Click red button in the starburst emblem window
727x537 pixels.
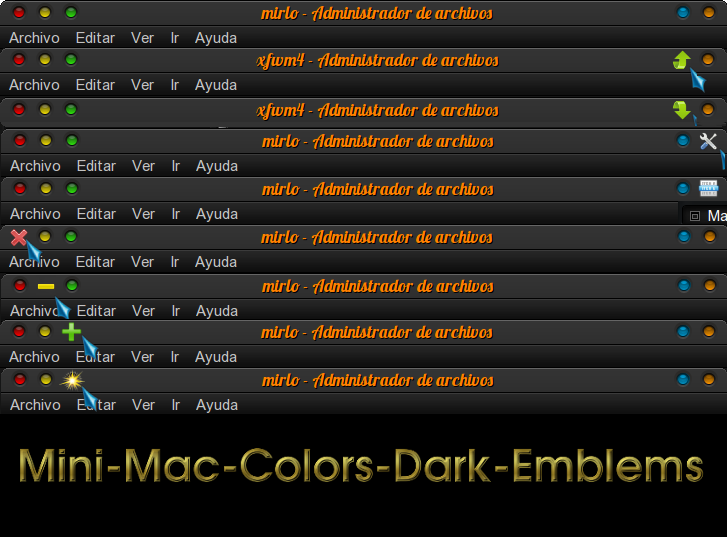20,379
